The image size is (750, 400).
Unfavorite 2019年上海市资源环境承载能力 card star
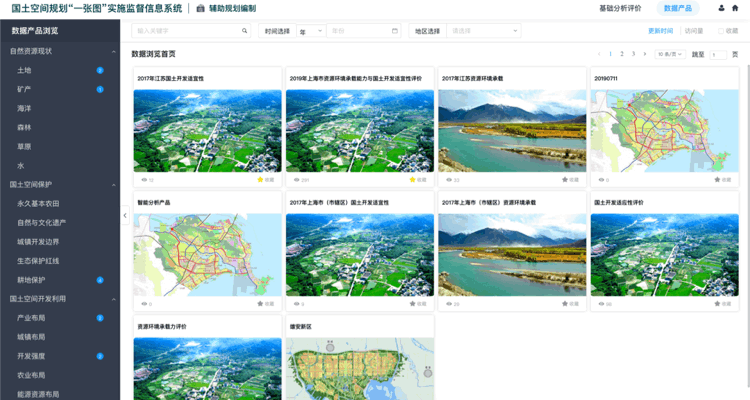[412, 179]
